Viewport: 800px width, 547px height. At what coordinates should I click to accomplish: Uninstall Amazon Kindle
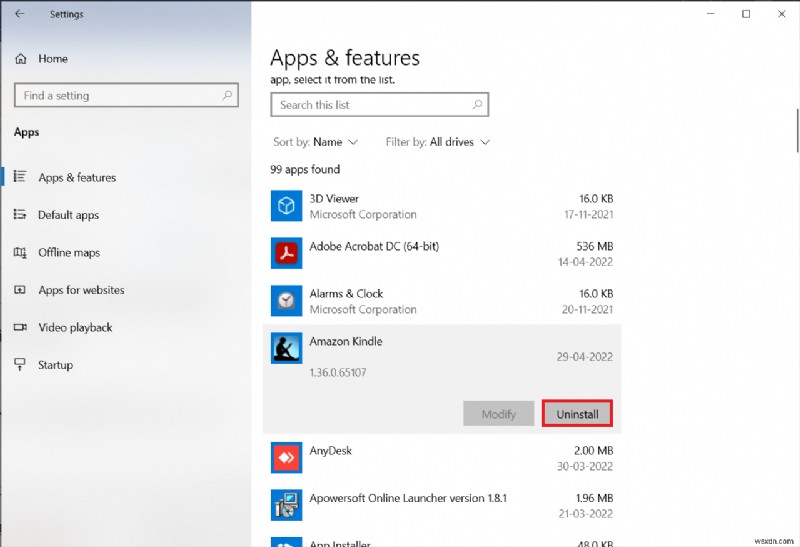click(x=577, y=414)
